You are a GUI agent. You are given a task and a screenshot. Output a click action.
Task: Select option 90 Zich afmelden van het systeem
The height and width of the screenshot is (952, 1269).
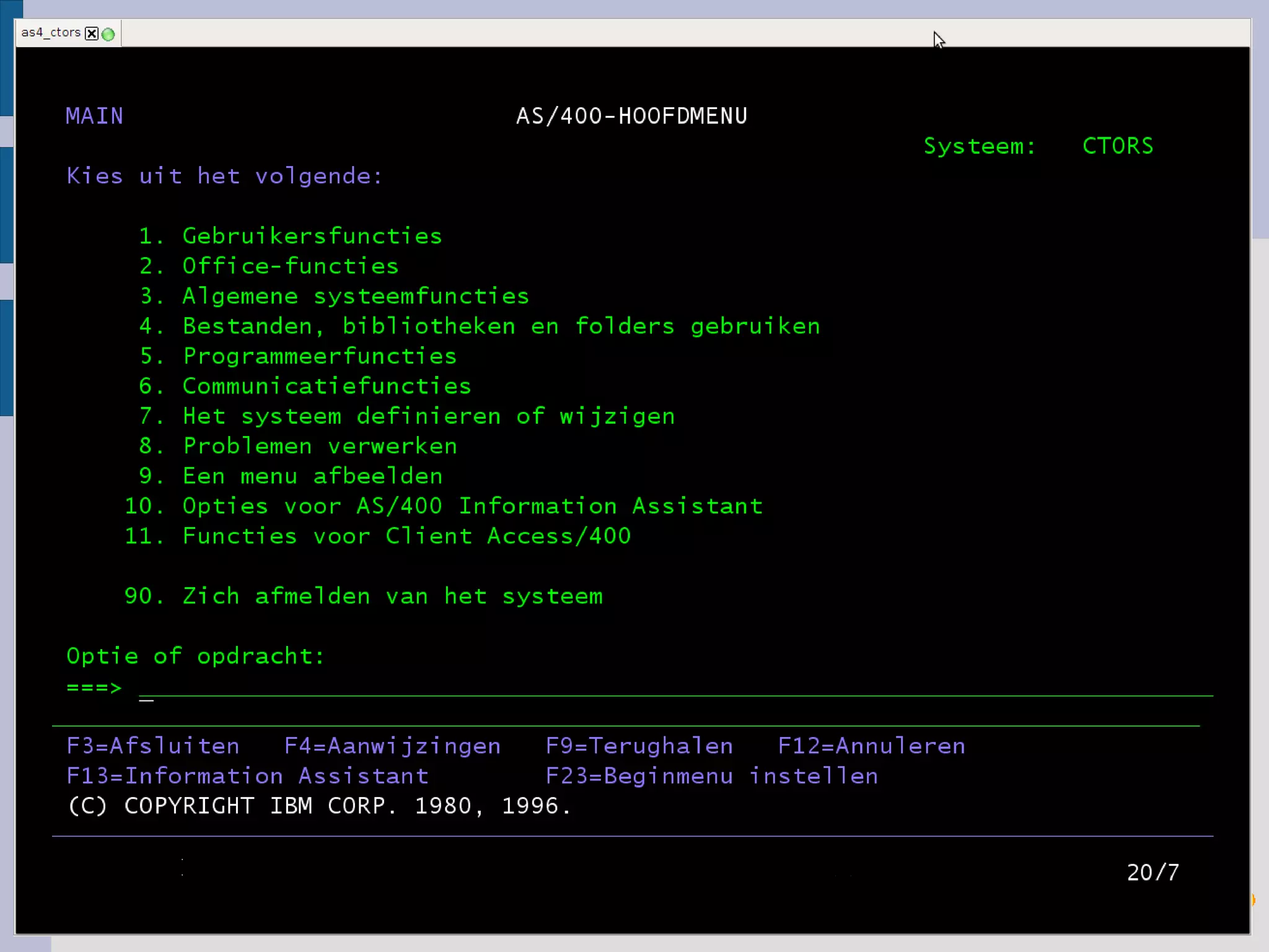[x=392, y=596]
